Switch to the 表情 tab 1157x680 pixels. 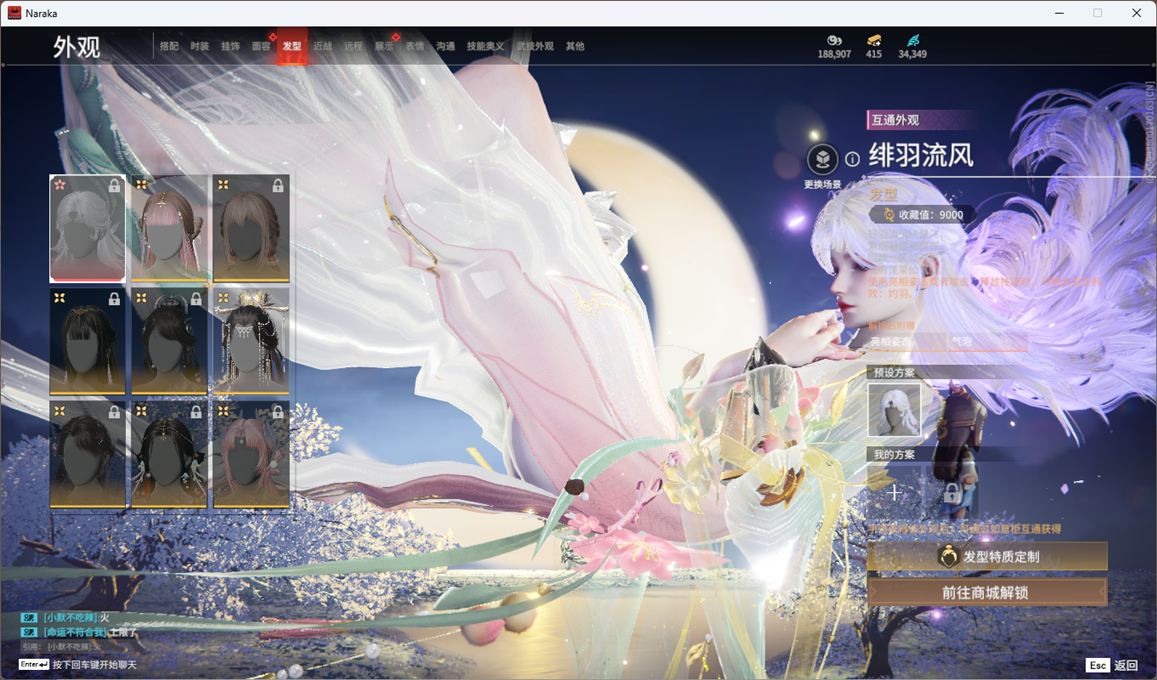(415, 46)
